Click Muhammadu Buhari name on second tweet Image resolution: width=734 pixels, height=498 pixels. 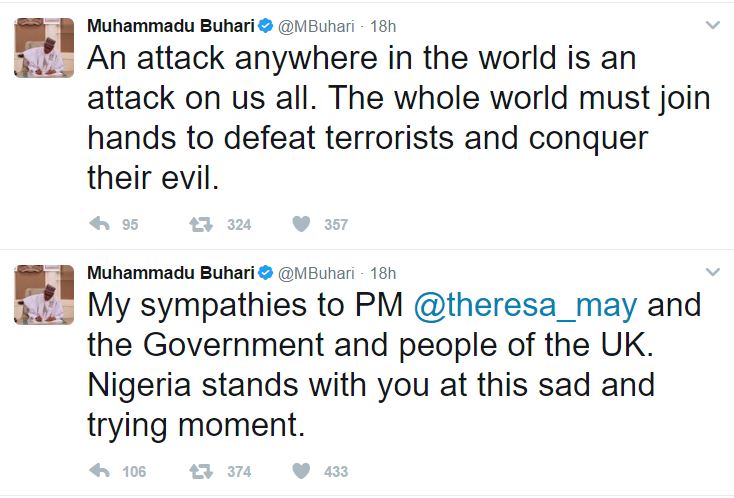click(x=170, y=272)
